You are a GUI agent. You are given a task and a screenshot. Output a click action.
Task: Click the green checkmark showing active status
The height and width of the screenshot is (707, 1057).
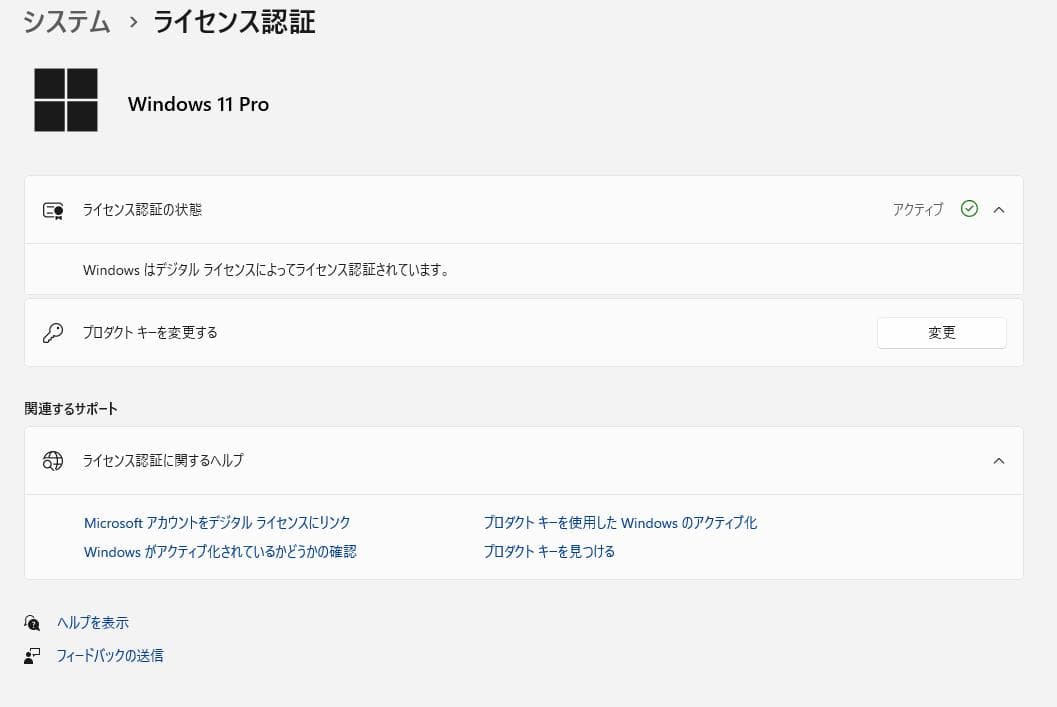(x=969, y=209)
